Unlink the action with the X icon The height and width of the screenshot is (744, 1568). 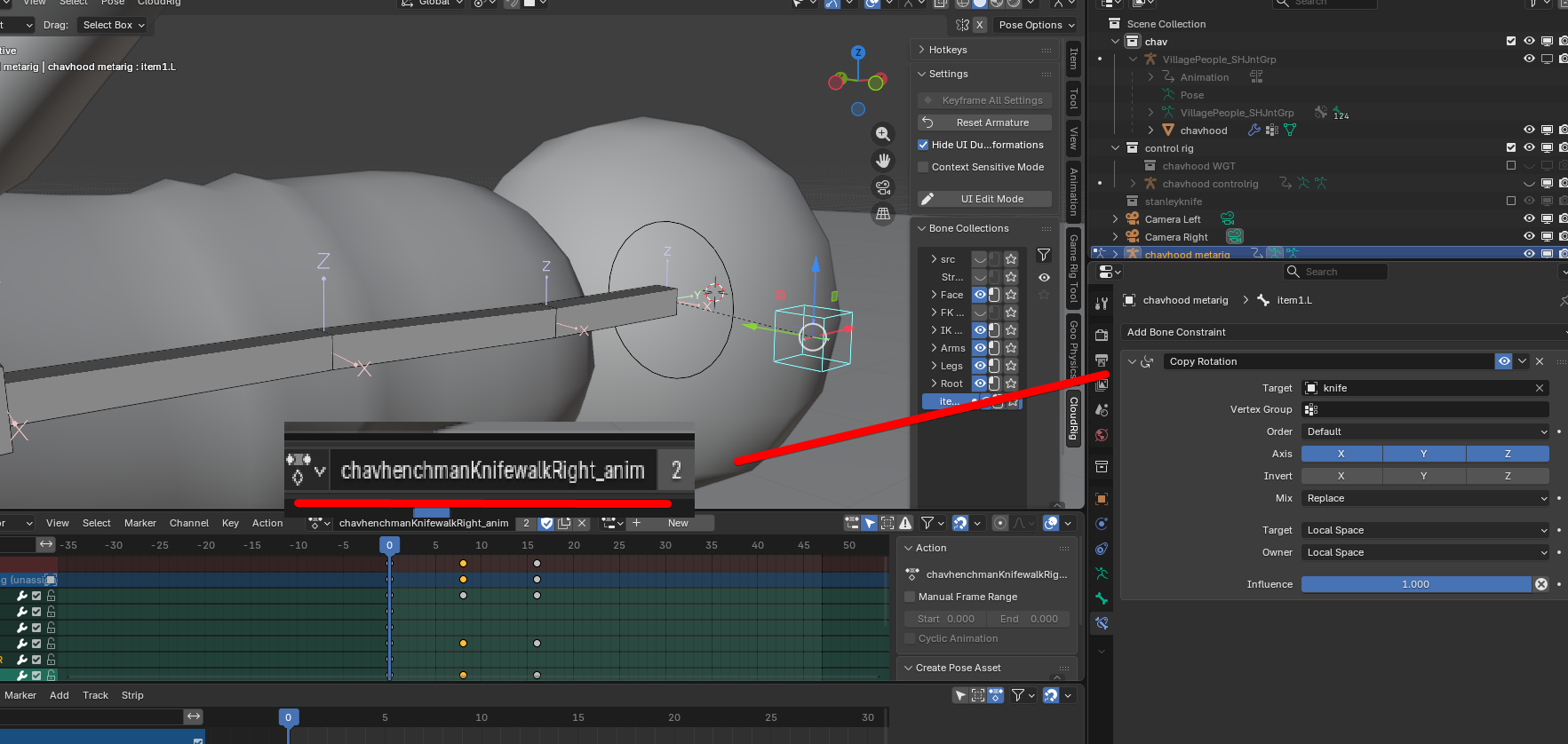tap(582, 523)
